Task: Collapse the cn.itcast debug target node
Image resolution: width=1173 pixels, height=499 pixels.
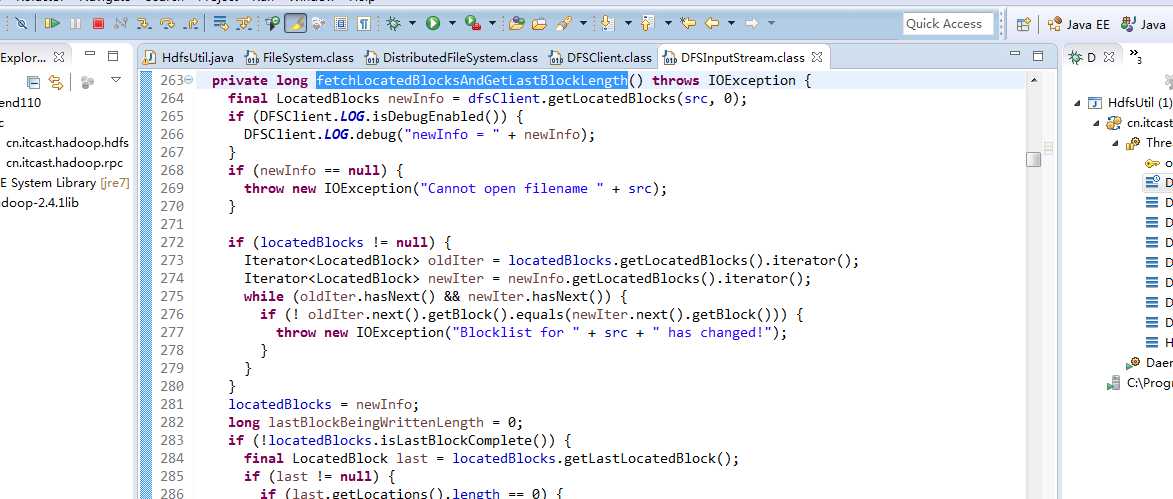Action: tap(1097, 123)
